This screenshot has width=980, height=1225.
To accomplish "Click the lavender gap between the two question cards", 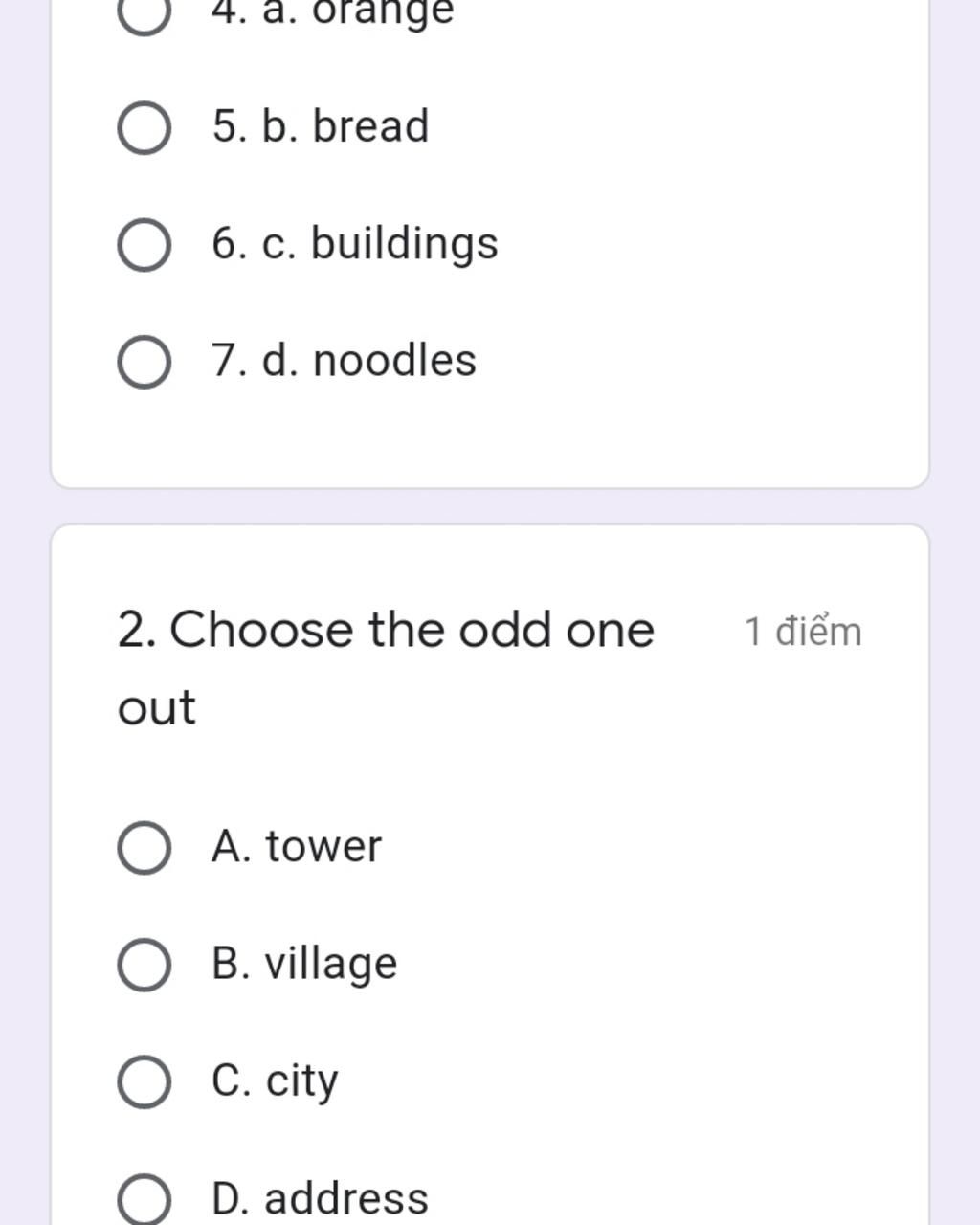I will point(490,506).
